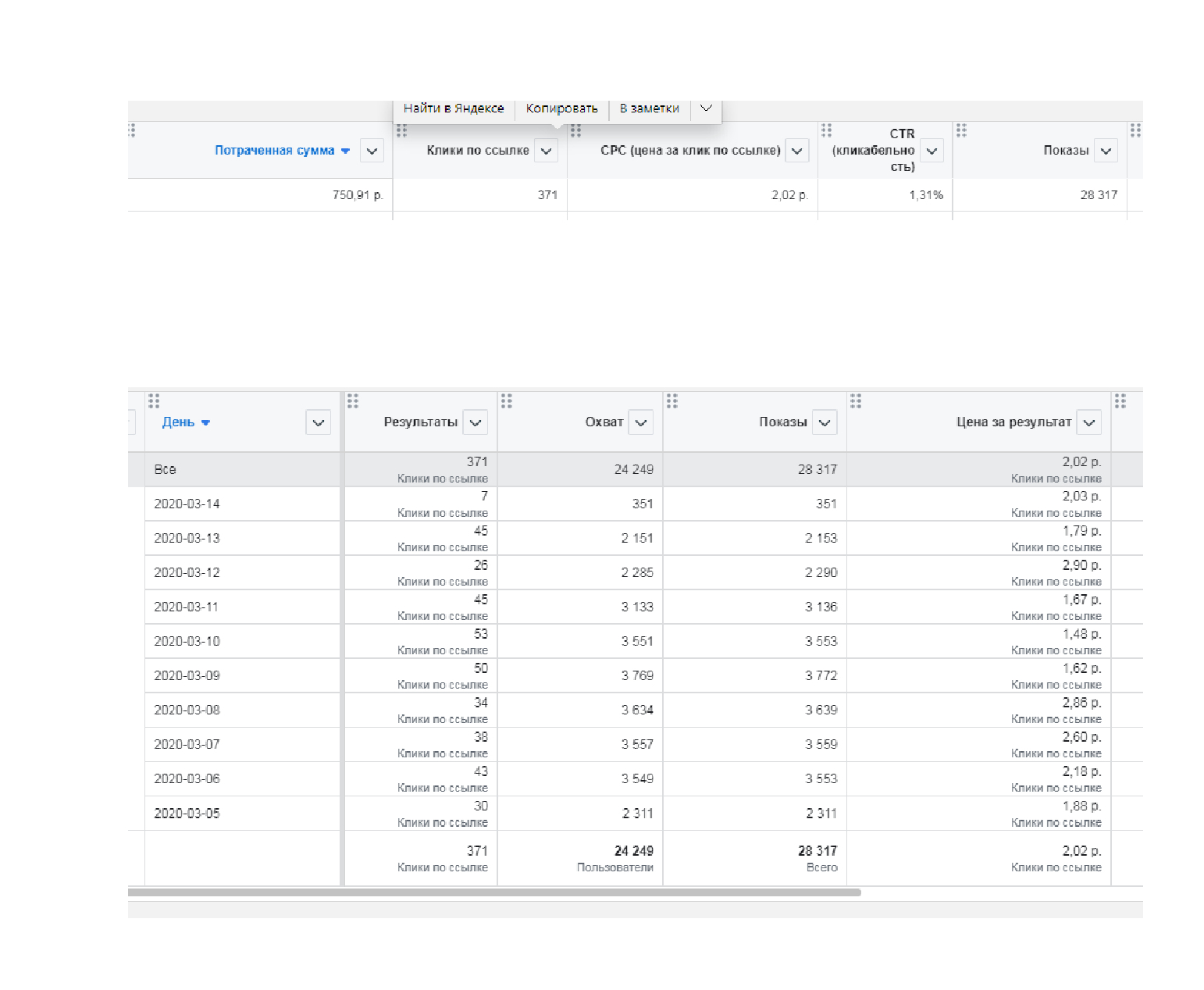Image resolution: width=1204 pixels, height=990 pixels.
Task: Click Найти в Яндексе popup option
Action: click(454, 109)
